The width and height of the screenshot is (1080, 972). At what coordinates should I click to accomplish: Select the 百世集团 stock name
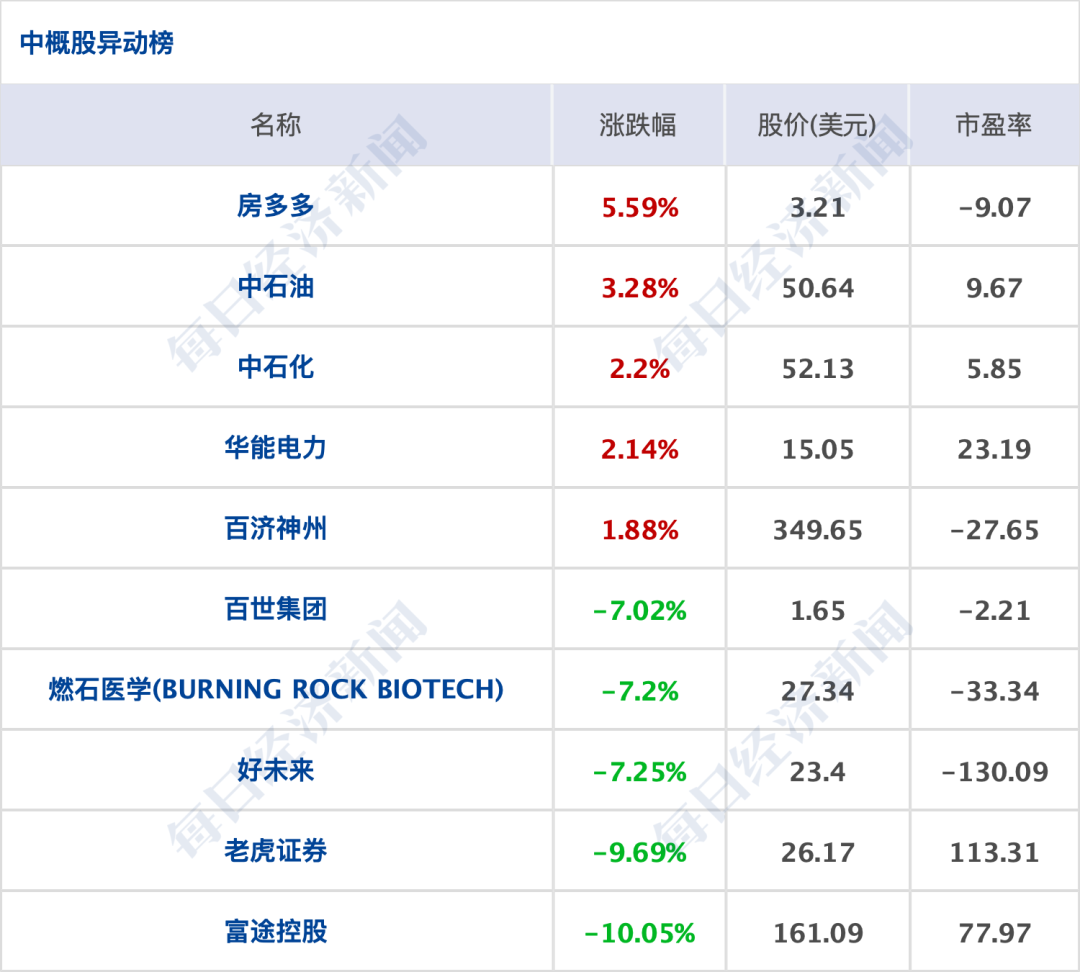coord(276,610)
